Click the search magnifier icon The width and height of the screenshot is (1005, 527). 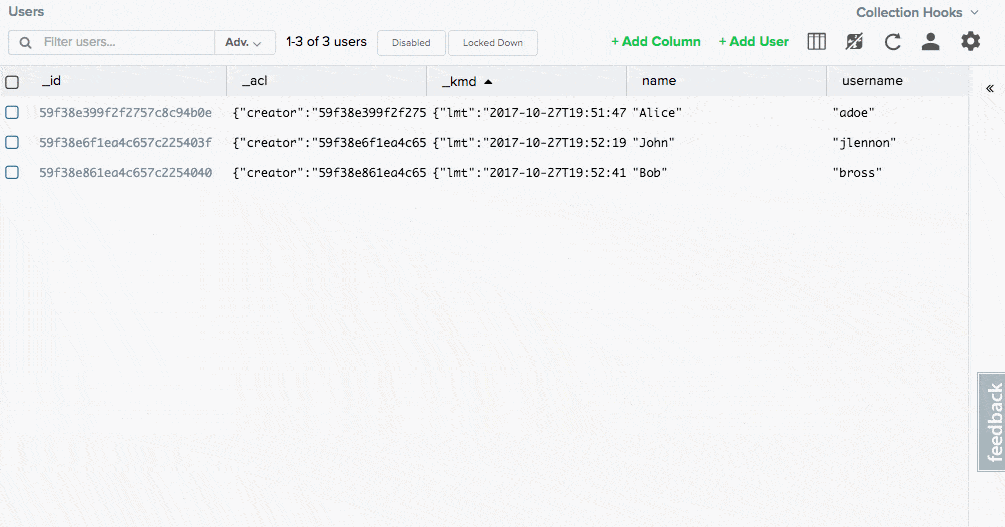click(x=25, y=43)
